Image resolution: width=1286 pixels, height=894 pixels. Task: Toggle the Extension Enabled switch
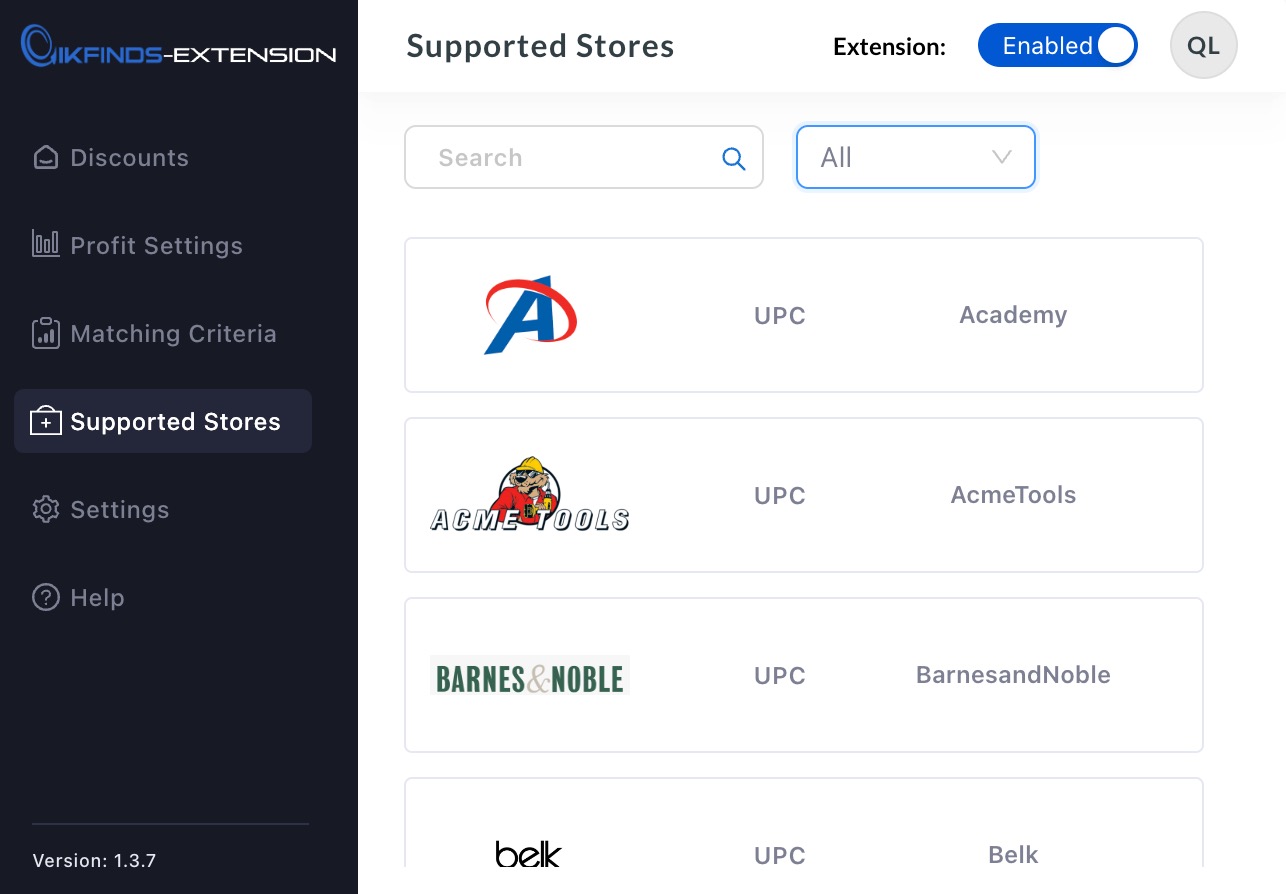click(1057, 46)
